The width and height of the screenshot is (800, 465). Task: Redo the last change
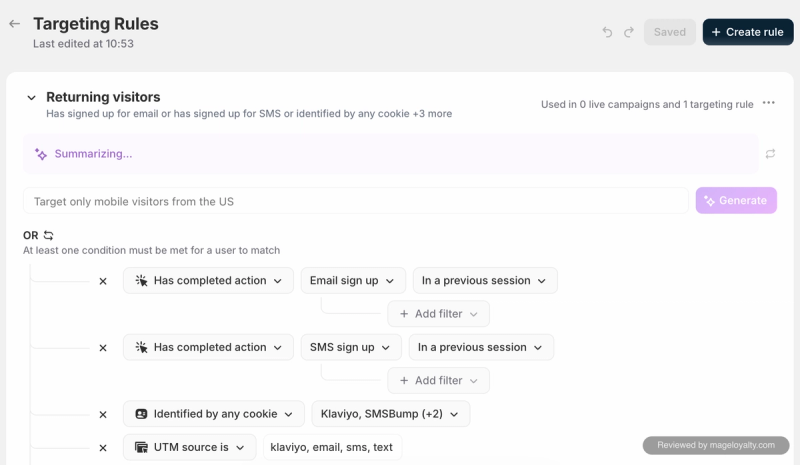point(629,32)
